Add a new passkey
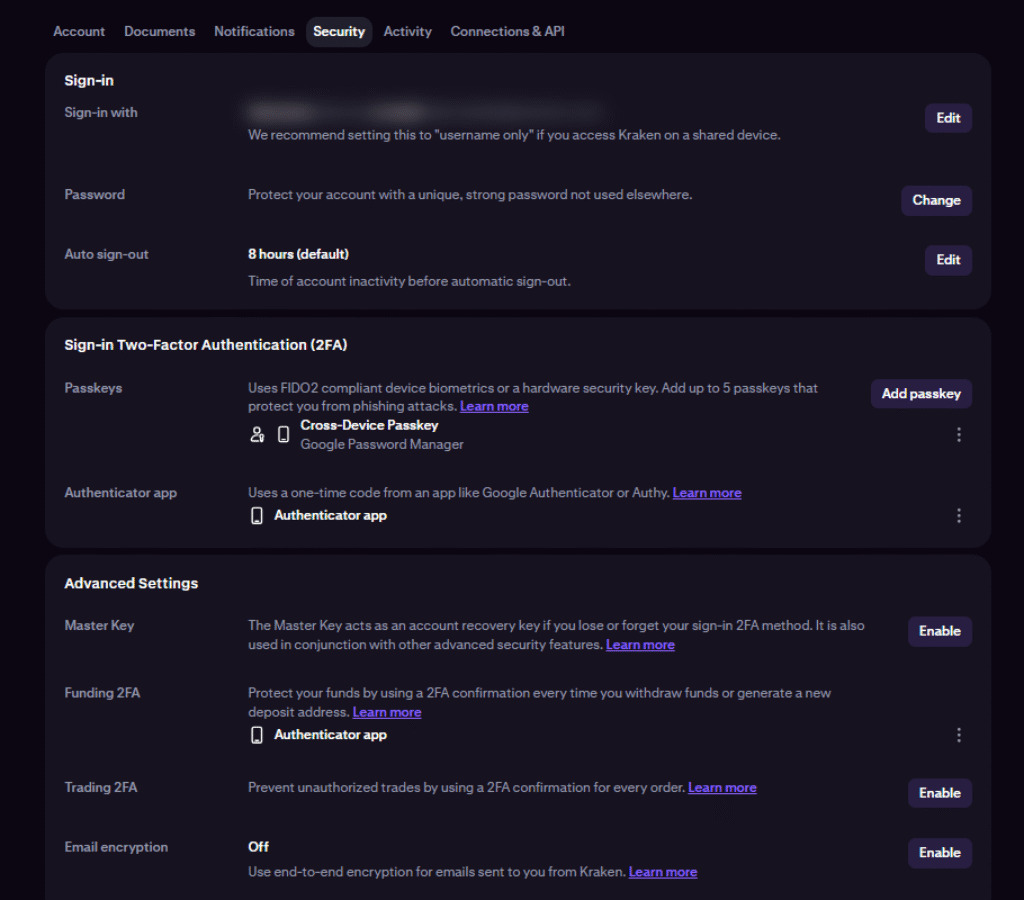1024x900 pixels. (x=921, y=394)
